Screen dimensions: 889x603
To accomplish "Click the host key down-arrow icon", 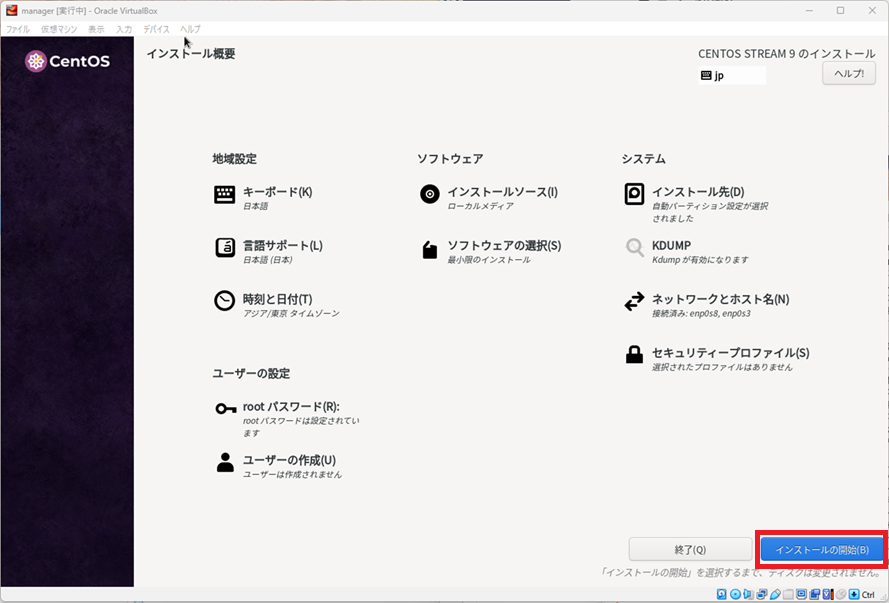I will click(x=854, y=594).
